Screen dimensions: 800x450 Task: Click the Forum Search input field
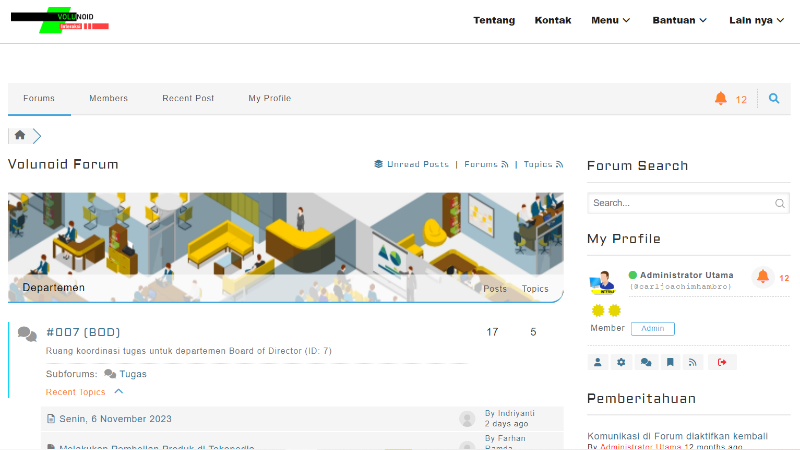[680, 203]
